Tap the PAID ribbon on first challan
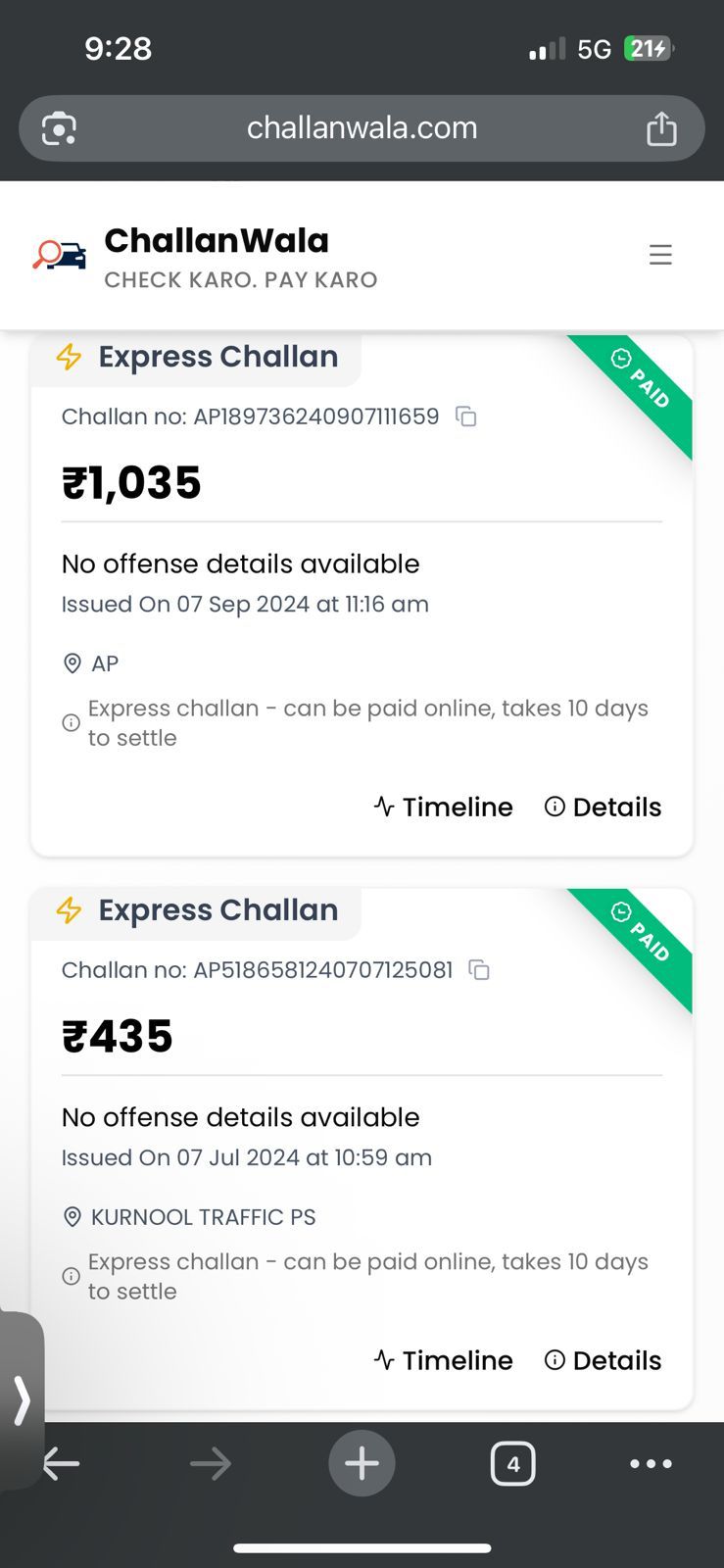The width and height of the screenshot is (724, 1568). click(644, 383)
